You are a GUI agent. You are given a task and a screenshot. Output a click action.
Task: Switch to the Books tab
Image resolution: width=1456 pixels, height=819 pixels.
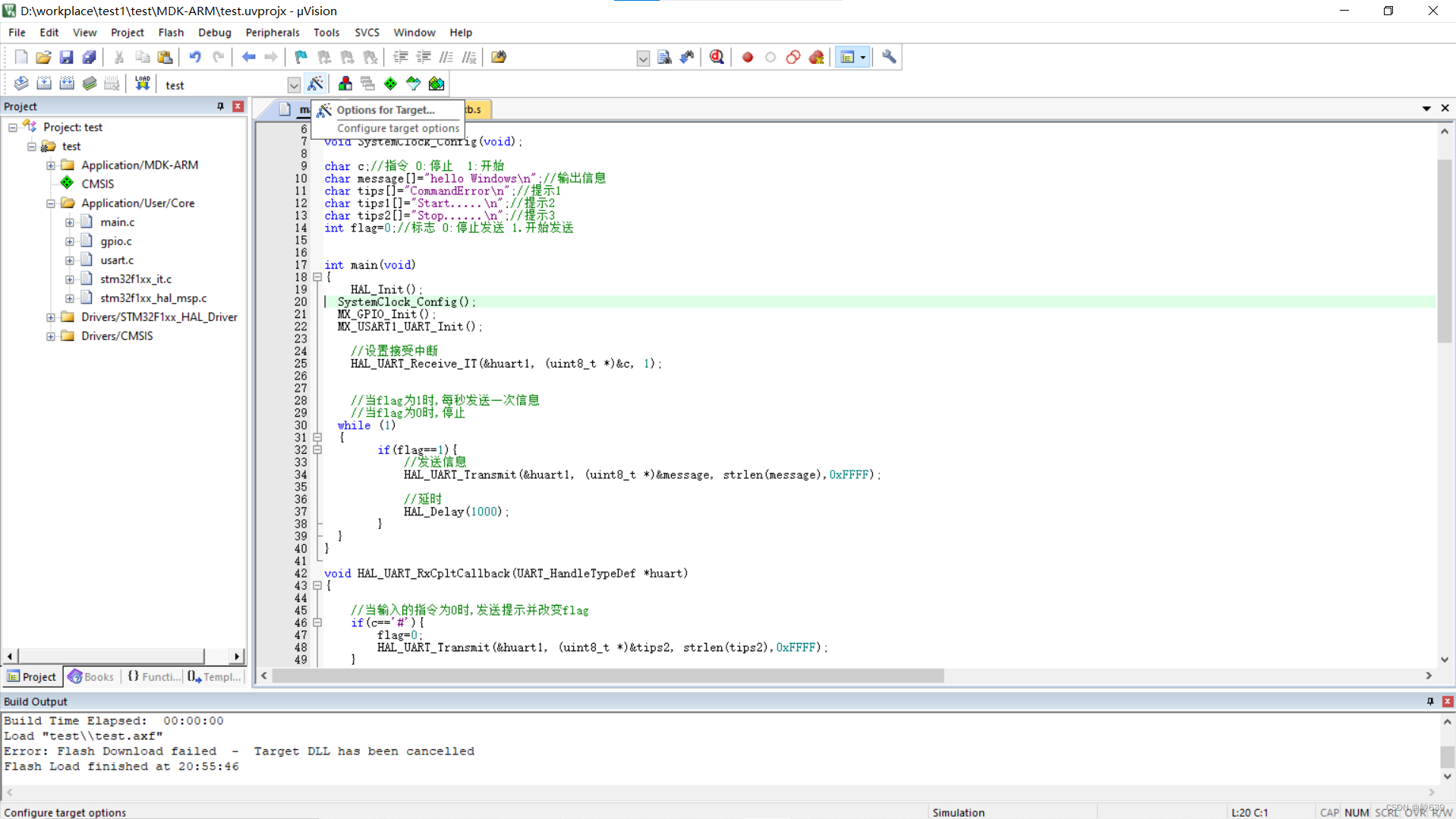(91, 676)
